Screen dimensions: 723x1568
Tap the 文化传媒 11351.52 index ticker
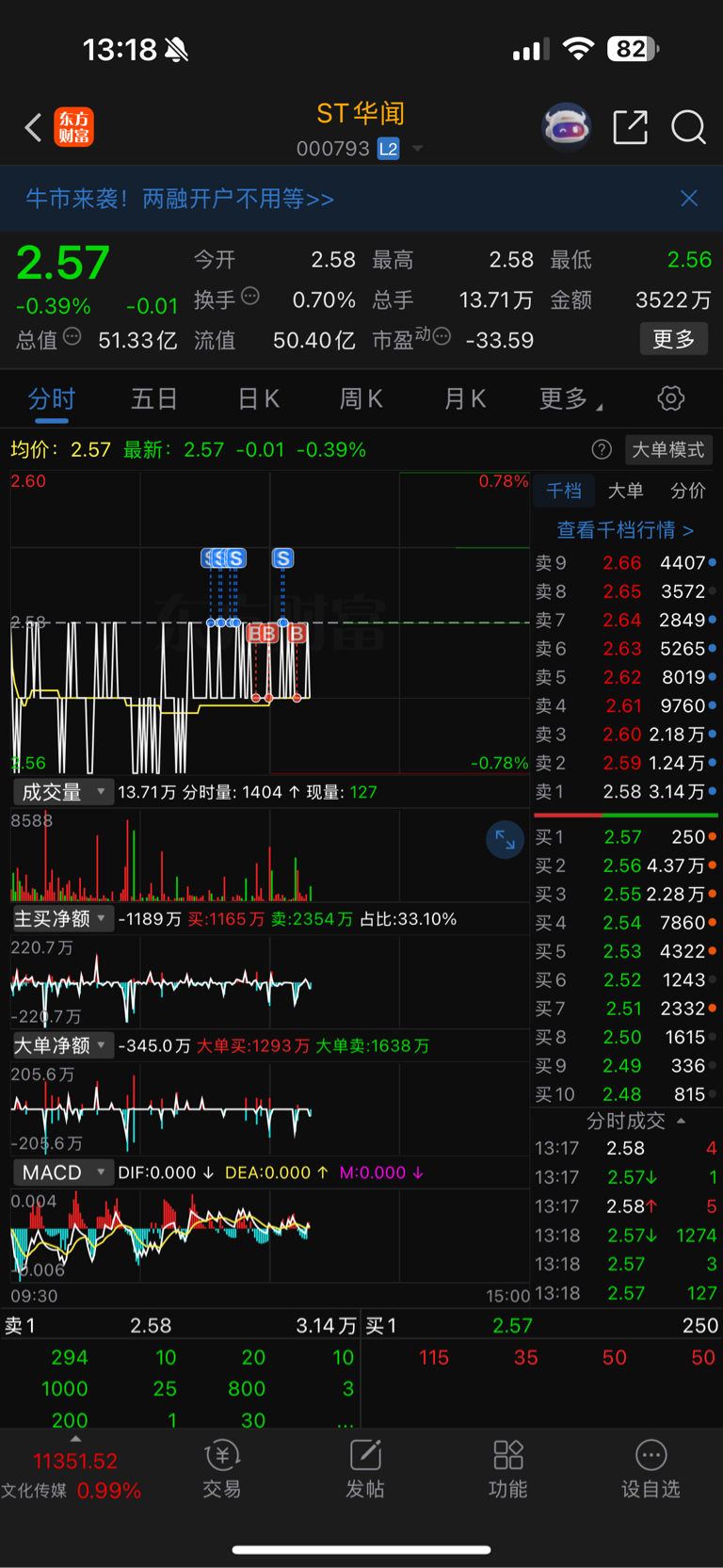tap(72, 1476)
